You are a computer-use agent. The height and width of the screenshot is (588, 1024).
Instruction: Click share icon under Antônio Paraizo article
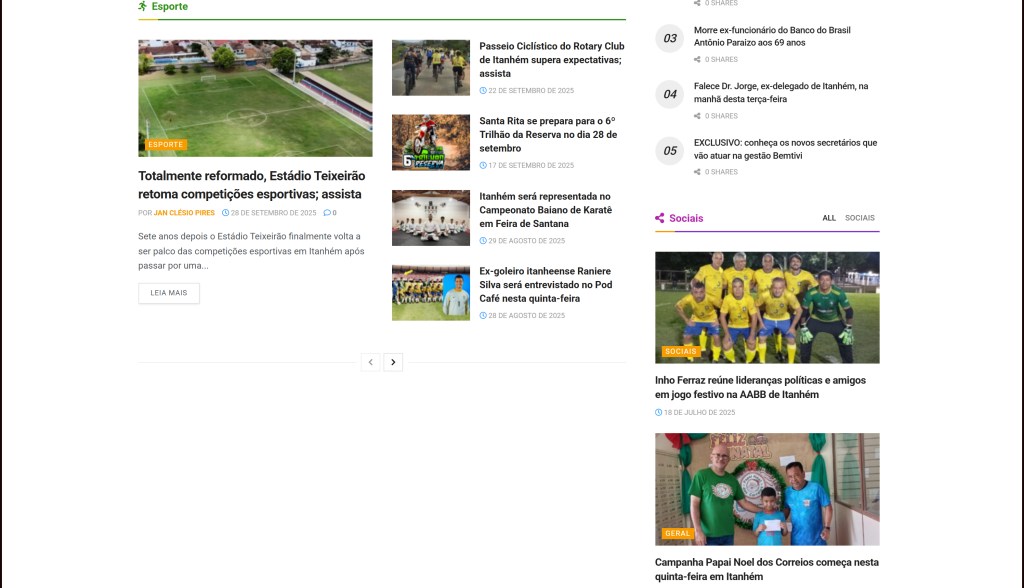pyautogui.click(x=697, y=60)
